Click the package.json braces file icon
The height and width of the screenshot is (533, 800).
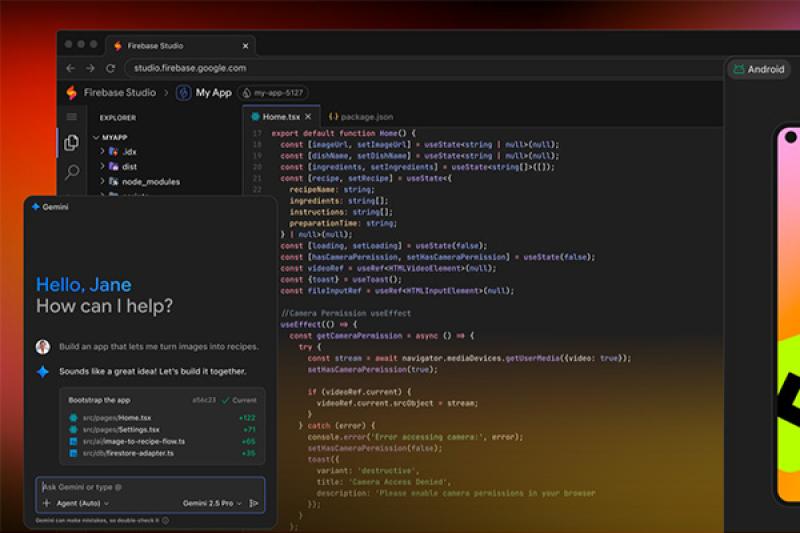point(334,117)
